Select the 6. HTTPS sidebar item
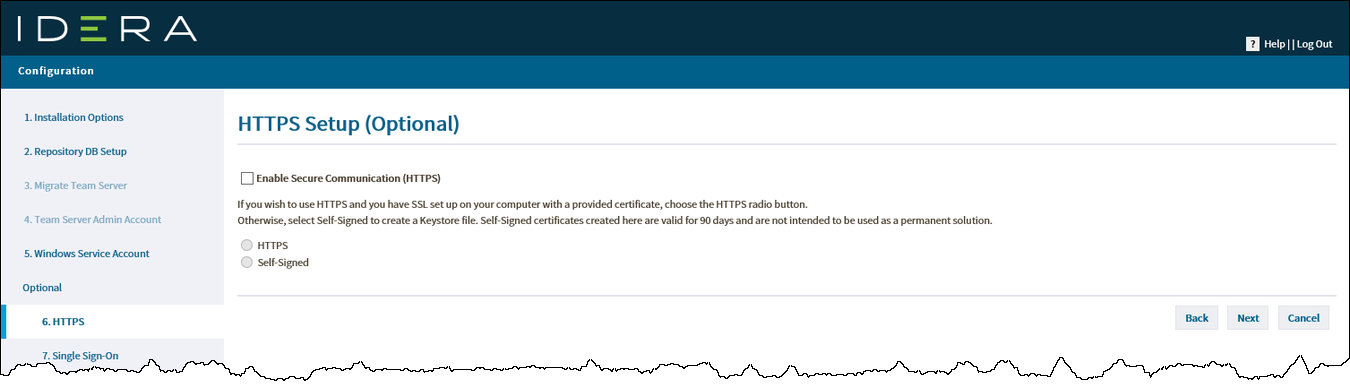Screen dimensions: 1350x387 click(63, 322)
